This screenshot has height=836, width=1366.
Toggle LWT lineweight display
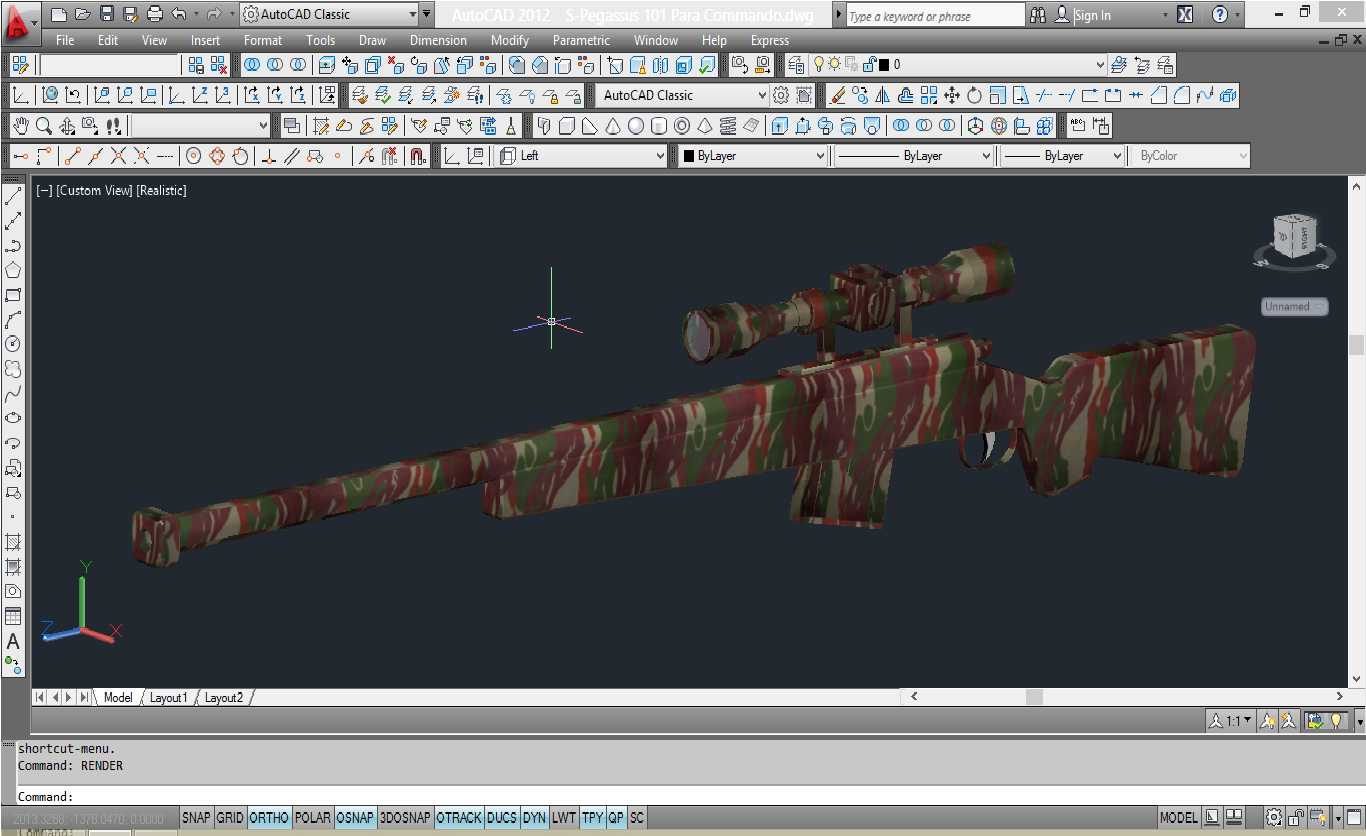click(x=564, y=818)
